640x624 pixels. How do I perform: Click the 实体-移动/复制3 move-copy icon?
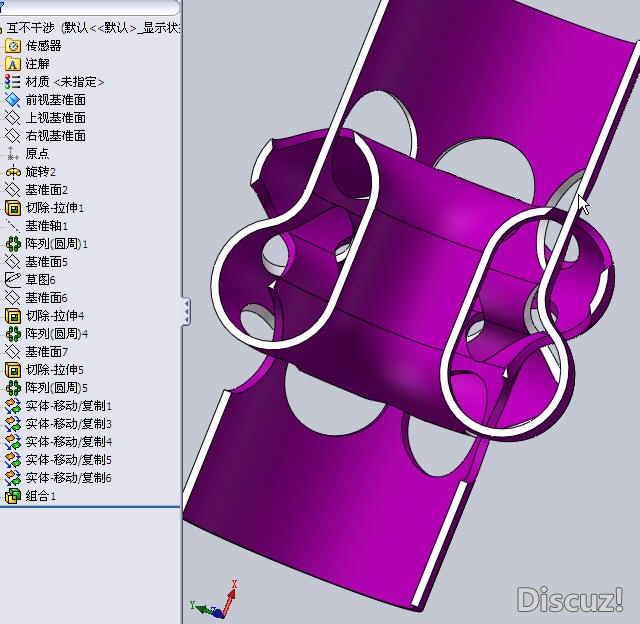point(13,424)
